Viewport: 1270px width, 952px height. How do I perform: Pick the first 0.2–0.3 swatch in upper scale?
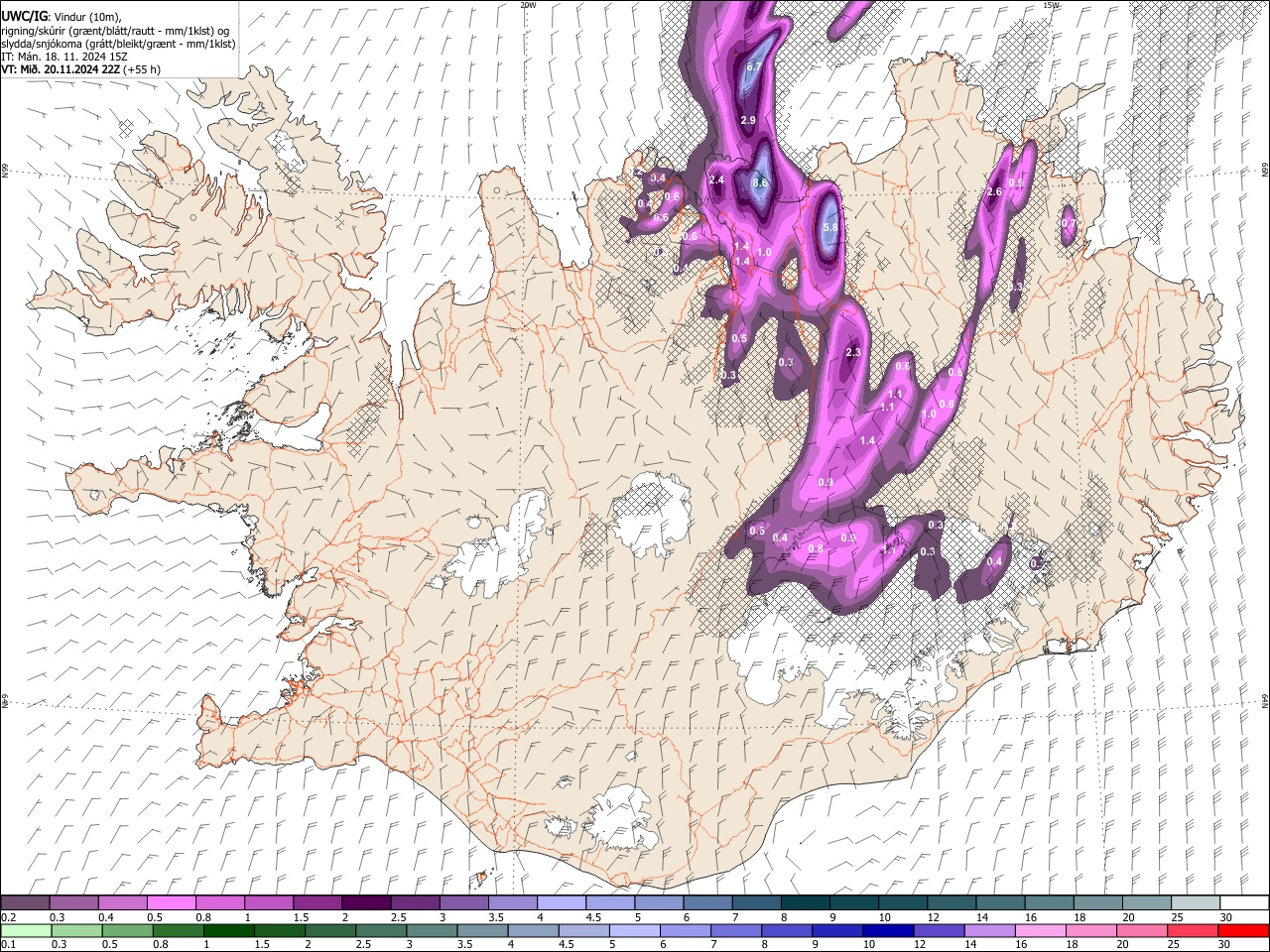tap(25, 903)
